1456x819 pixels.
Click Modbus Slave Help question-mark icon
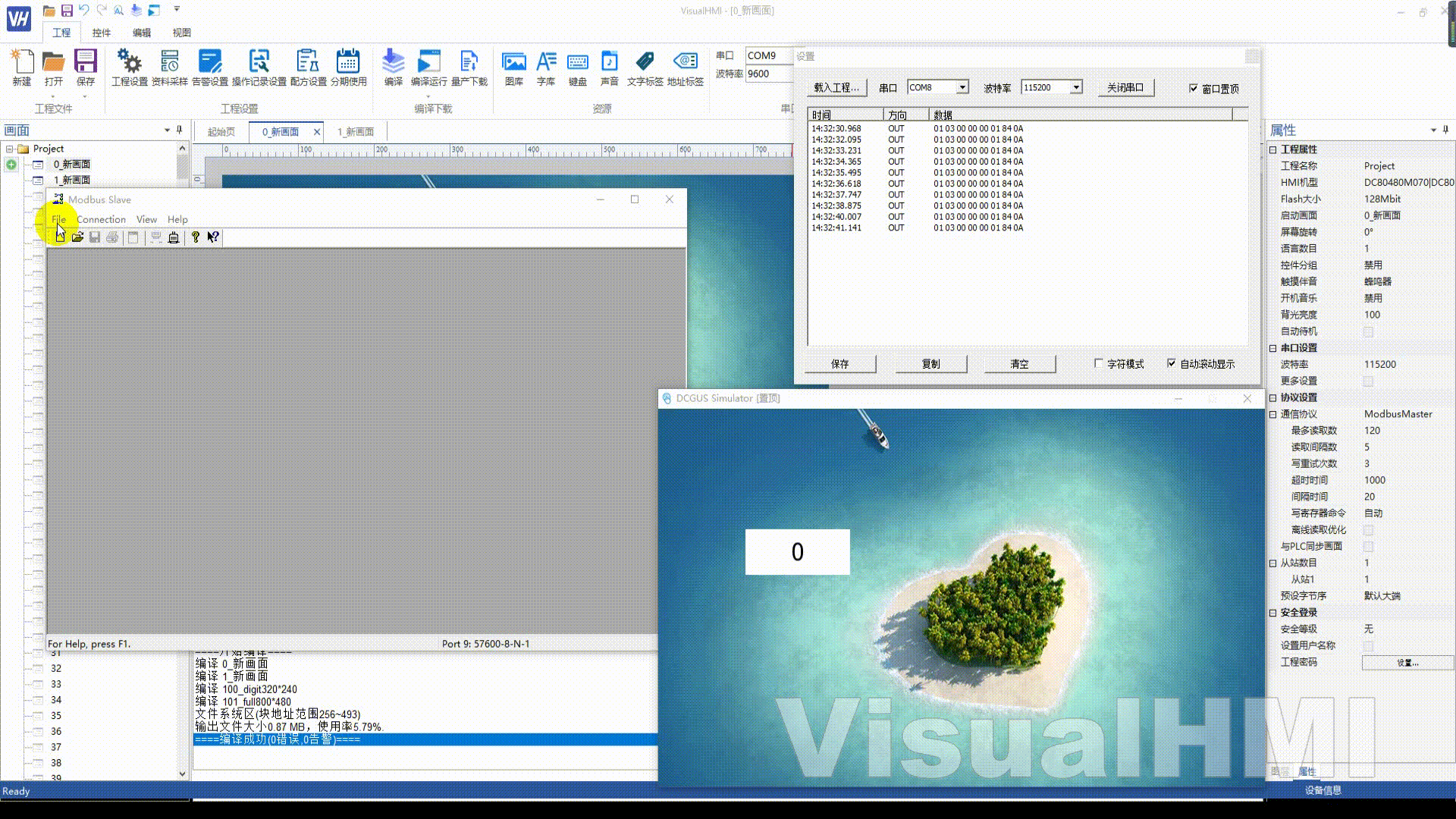[196, 237]
